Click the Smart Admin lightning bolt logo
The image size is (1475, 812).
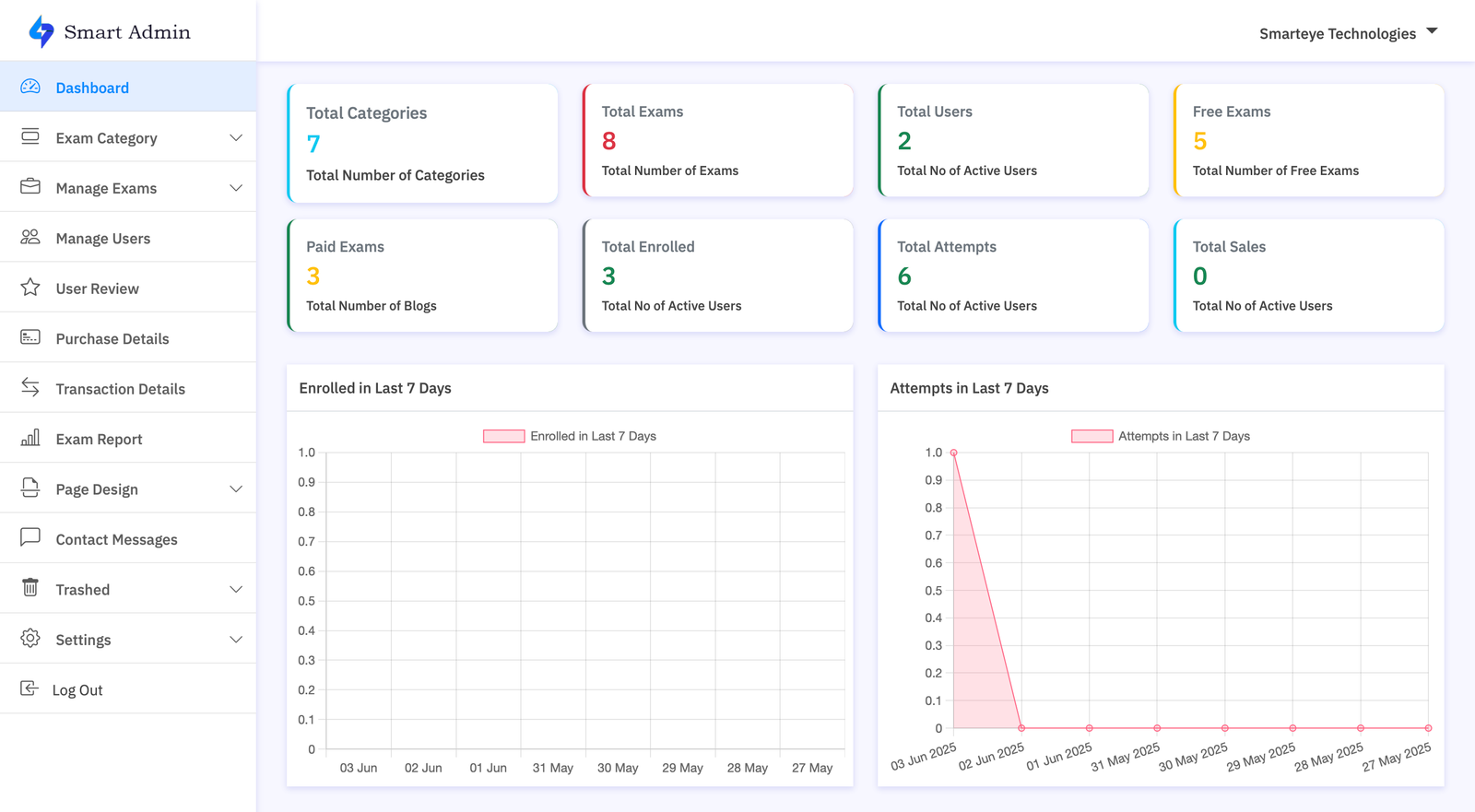pyautogui.click(x=41, y=31)
